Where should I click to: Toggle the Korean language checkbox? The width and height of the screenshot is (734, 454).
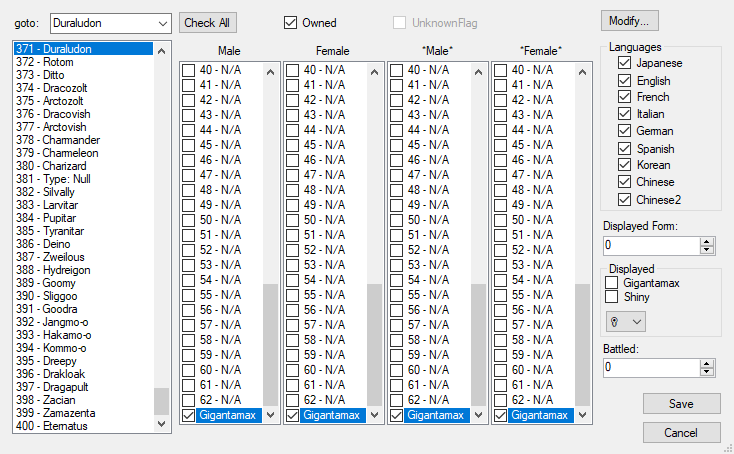624,165
